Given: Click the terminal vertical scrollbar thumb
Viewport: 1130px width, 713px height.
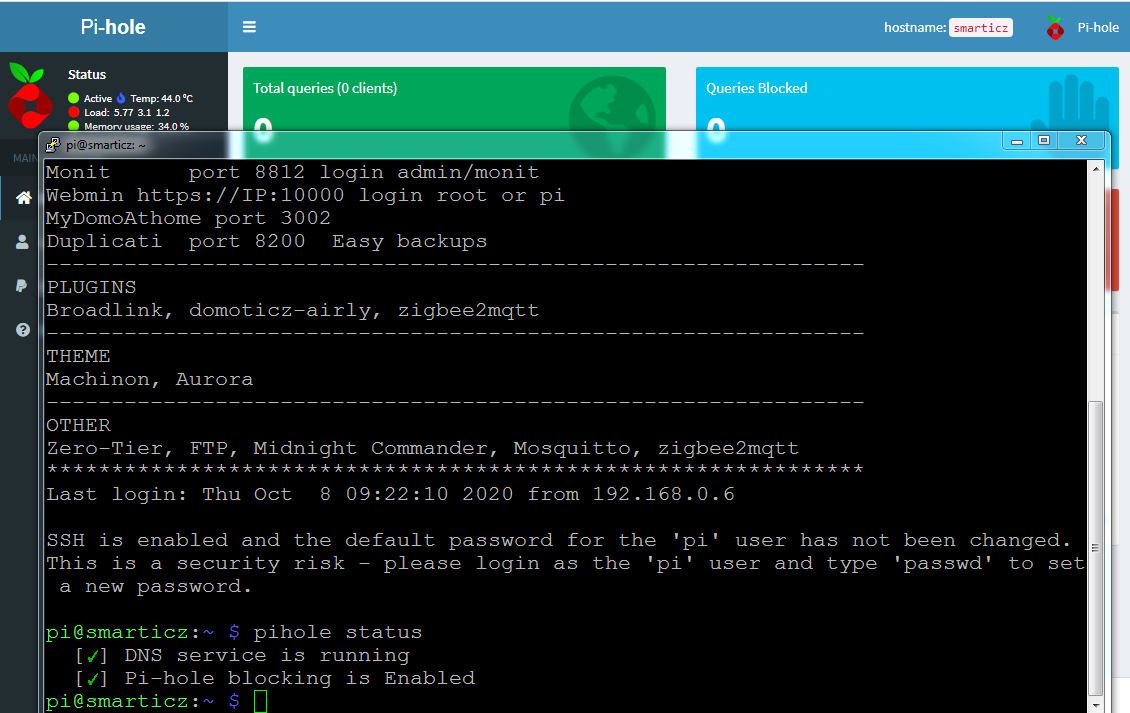Looking at the screenshot, I should 1095,548.
